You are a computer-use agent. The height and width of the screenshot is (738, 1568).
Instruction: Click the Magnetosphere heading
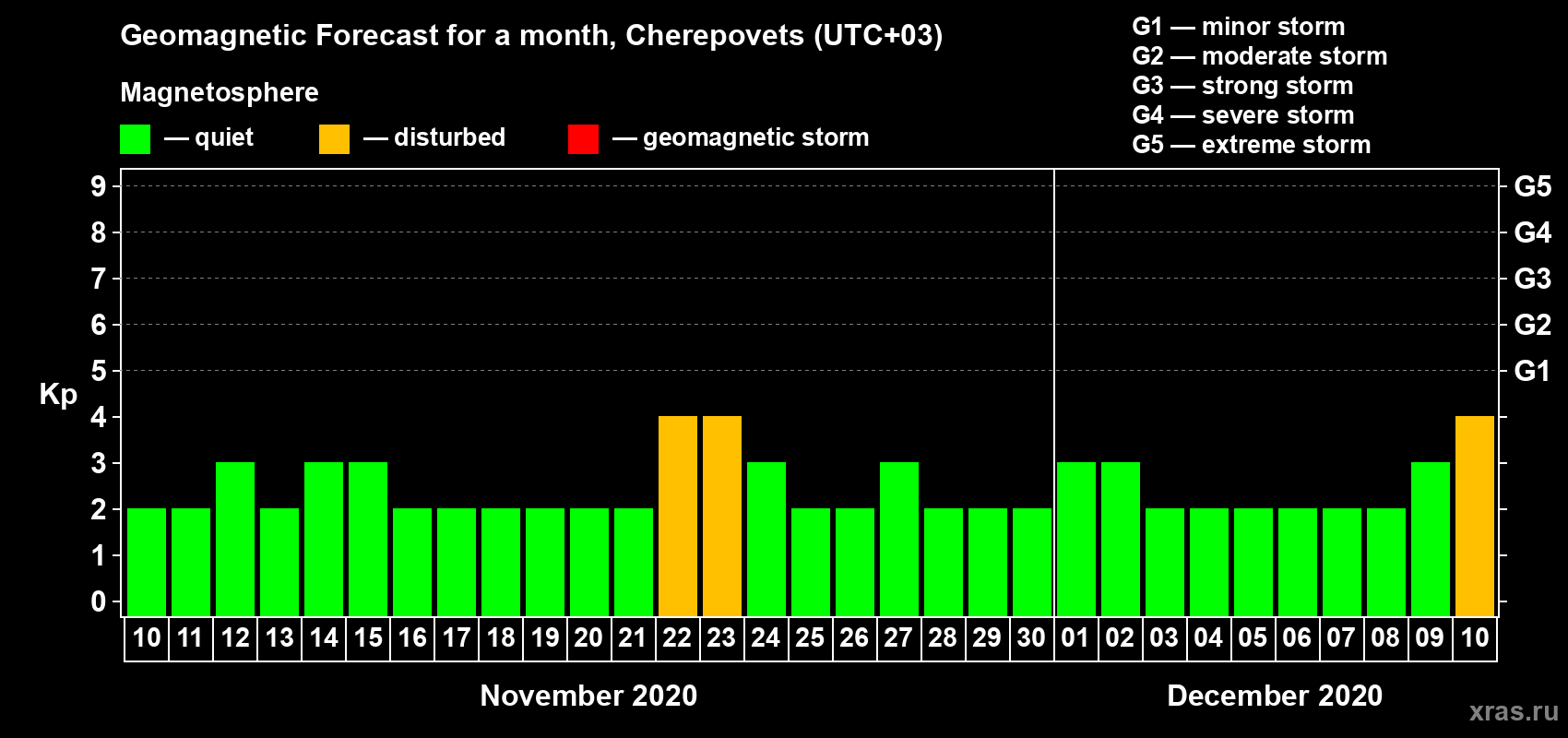[220, 92]
